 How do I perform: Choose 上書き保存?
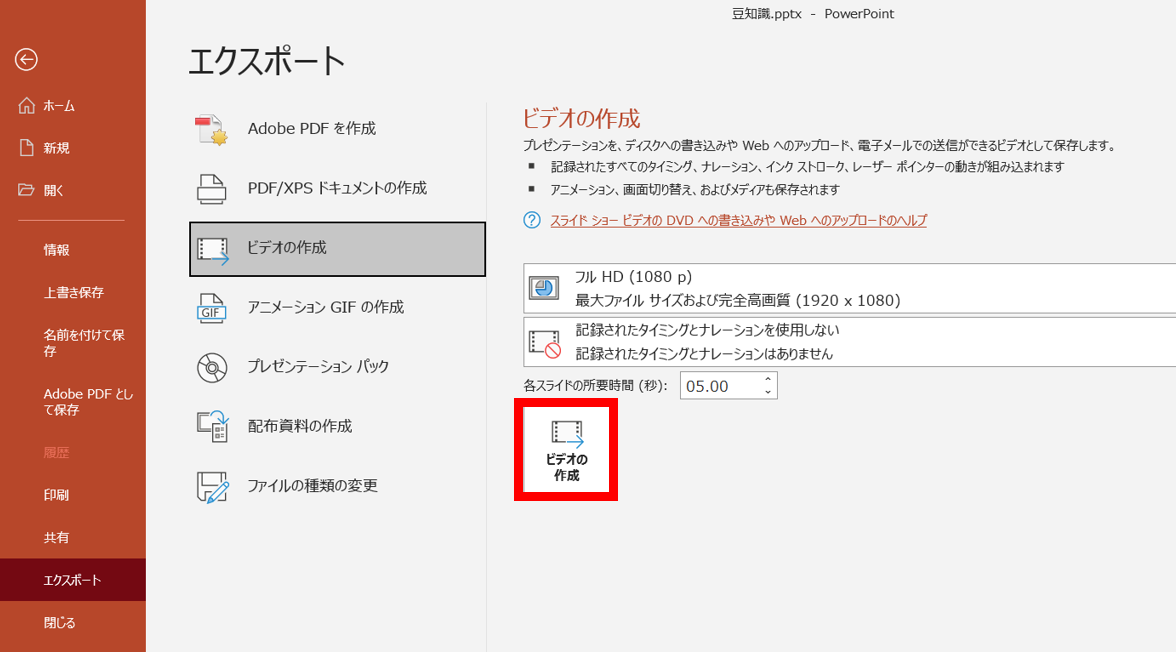click(x=73, y=293)
